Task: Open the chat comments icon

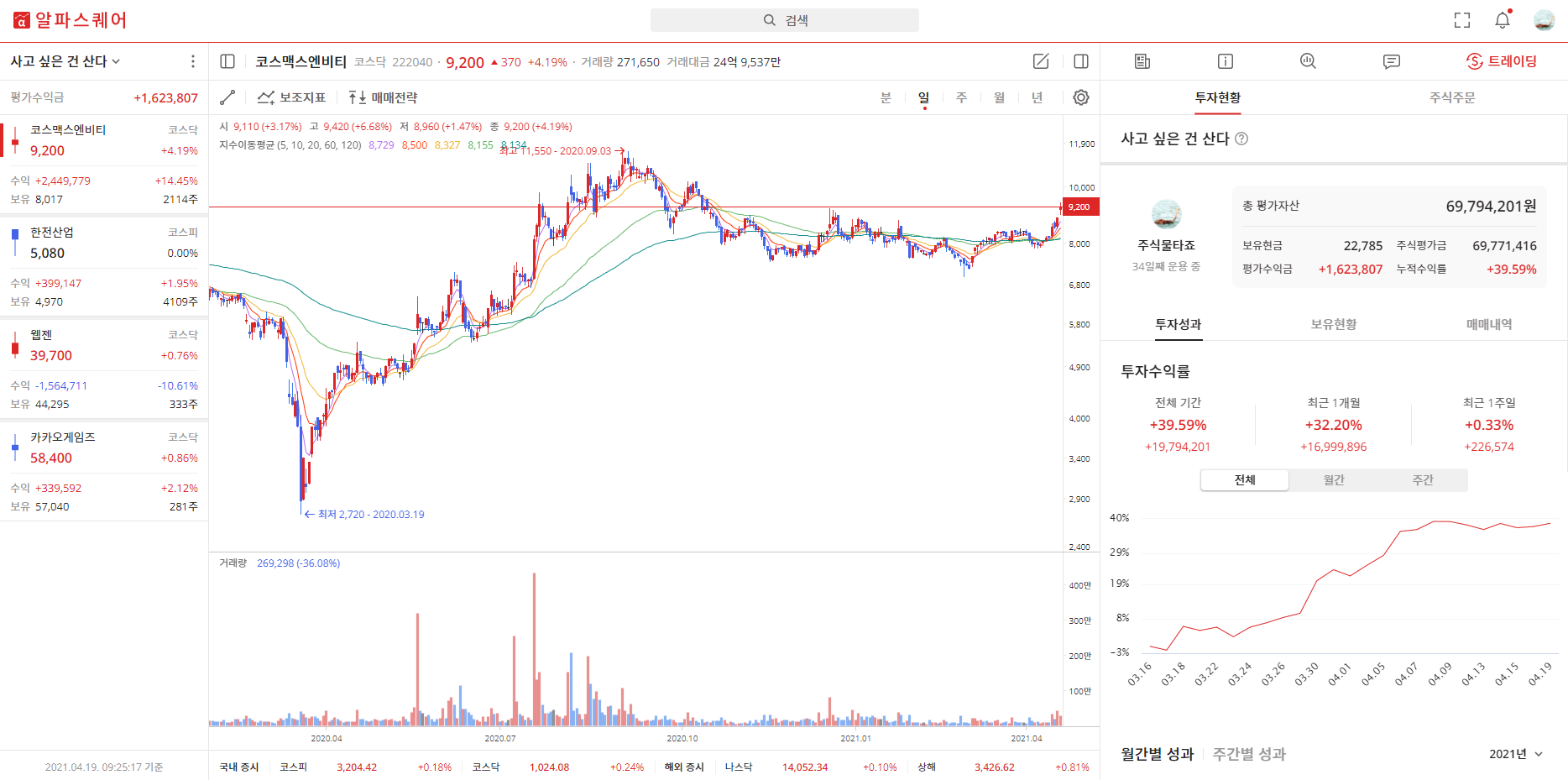Action: pyautogui.click(x=1392, y=61)
